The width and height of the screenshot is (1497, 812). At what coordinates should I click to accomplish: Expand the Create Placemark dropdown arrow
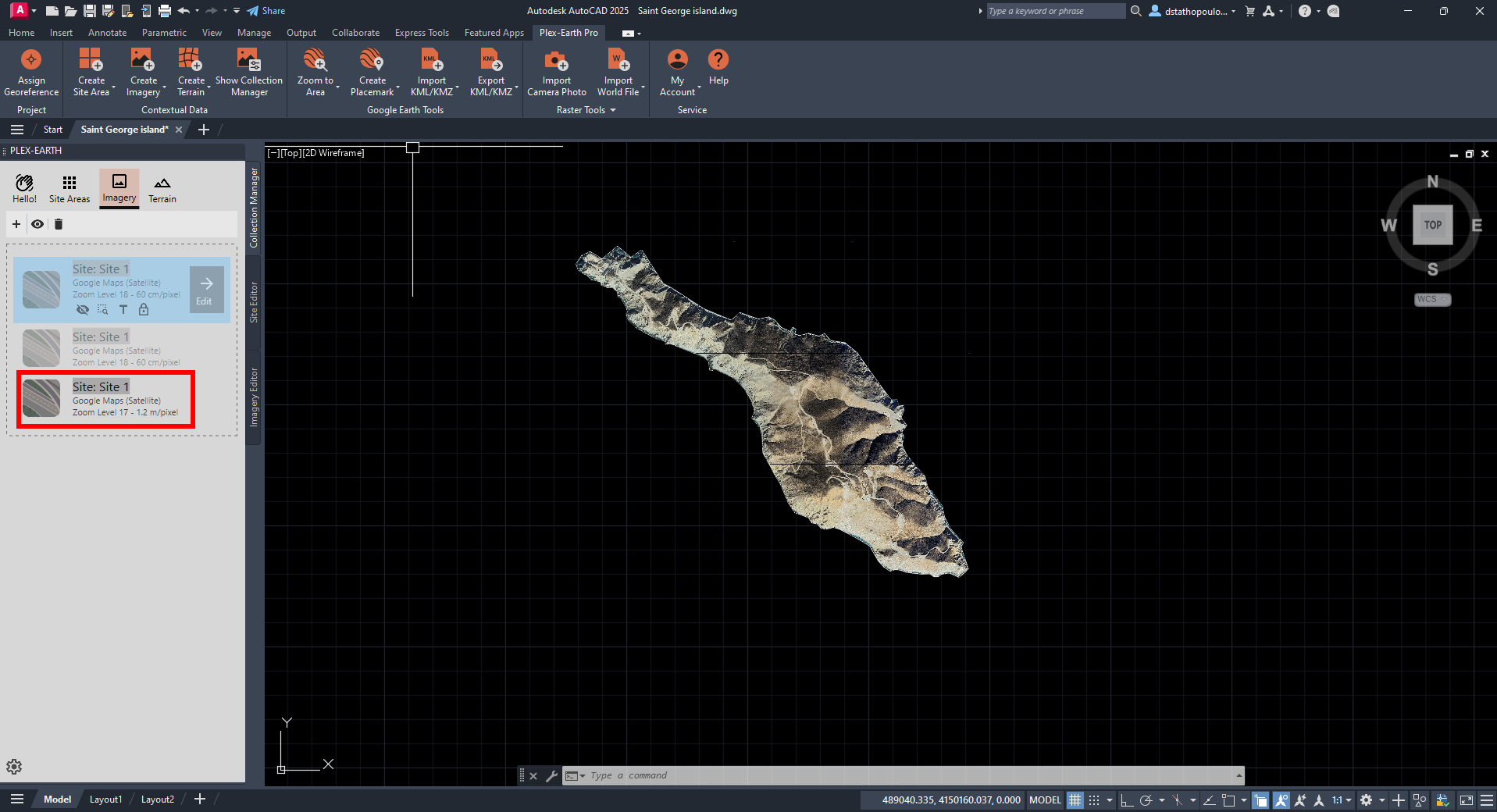tap(398, 87)
